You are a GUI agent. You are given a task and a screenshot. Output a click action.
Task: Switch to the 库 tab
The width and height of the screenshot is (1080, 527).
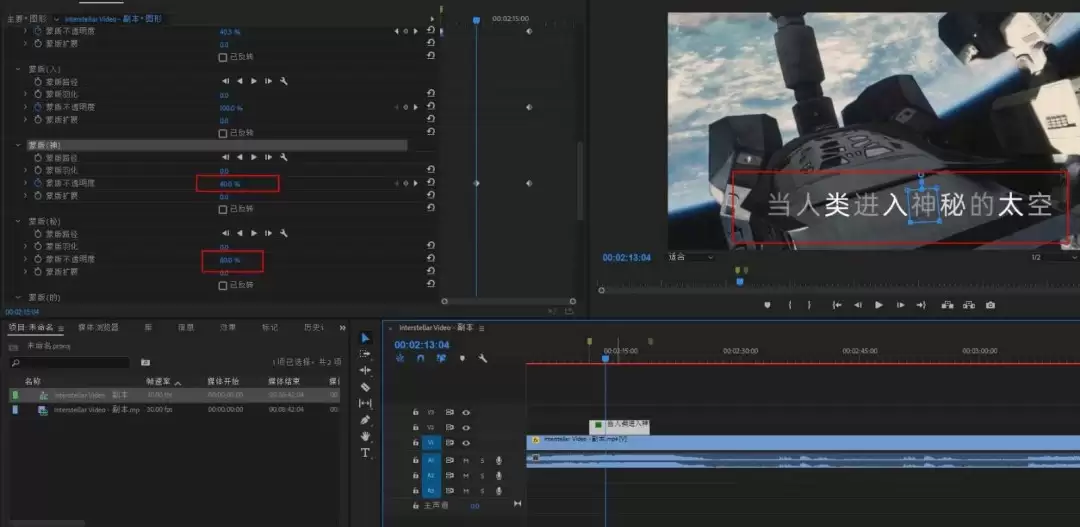(148, 328)
